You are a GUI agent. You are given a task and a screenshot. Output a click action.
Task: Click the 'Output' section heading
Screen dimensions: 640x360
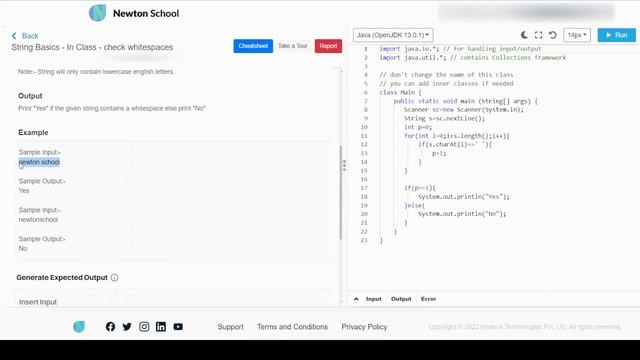click(x=30, y=96)
